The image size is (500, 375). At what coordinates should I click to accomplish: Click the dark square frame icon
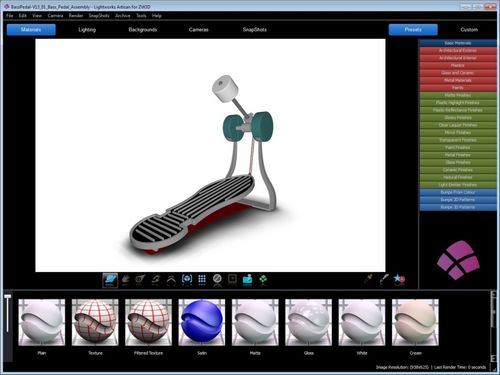pos(232,279)
